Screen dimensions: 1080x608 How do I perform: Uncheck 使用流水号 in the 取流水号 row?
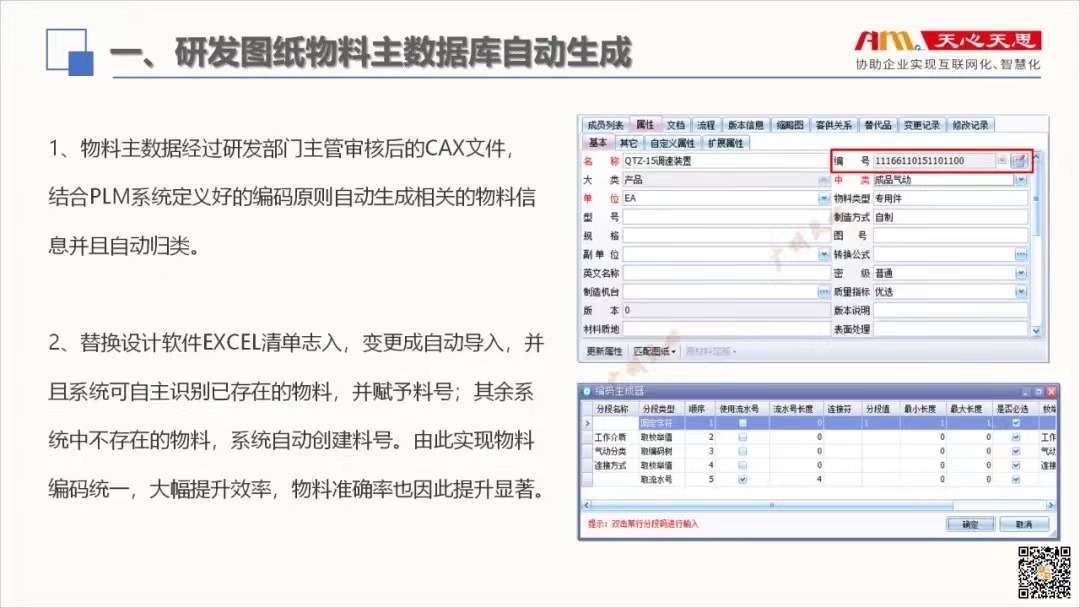pyautogui.click(x=742, y=479)
